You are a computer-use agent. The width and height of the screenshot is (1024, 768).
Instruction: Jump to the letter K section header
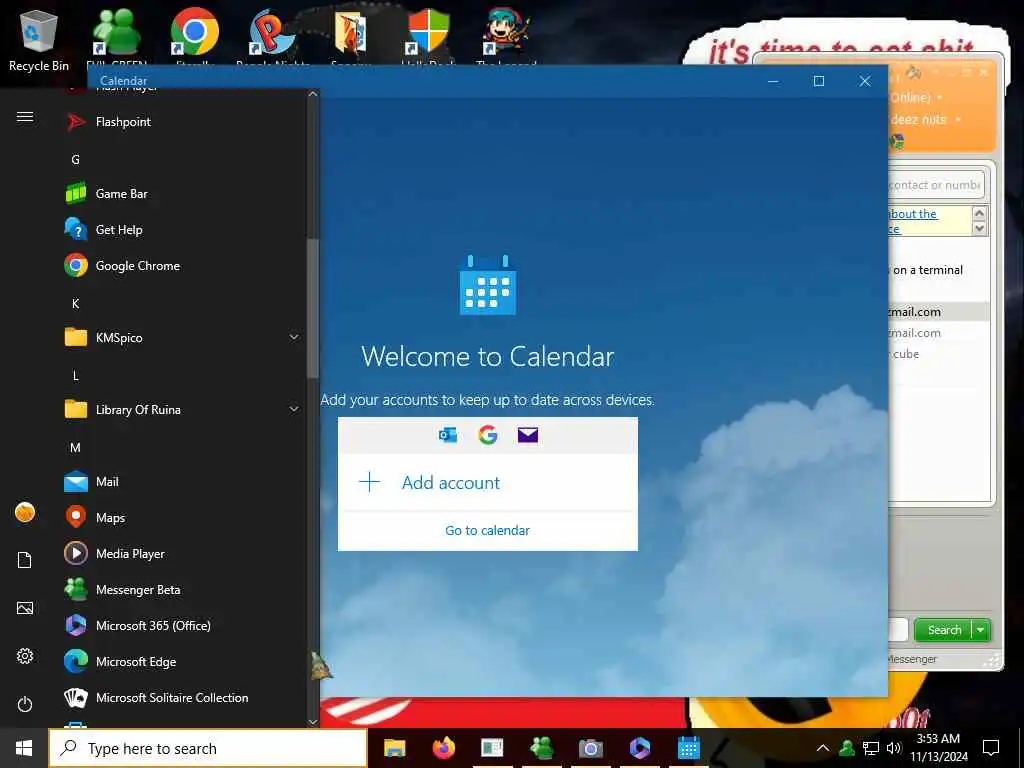(x=76, y=304)
